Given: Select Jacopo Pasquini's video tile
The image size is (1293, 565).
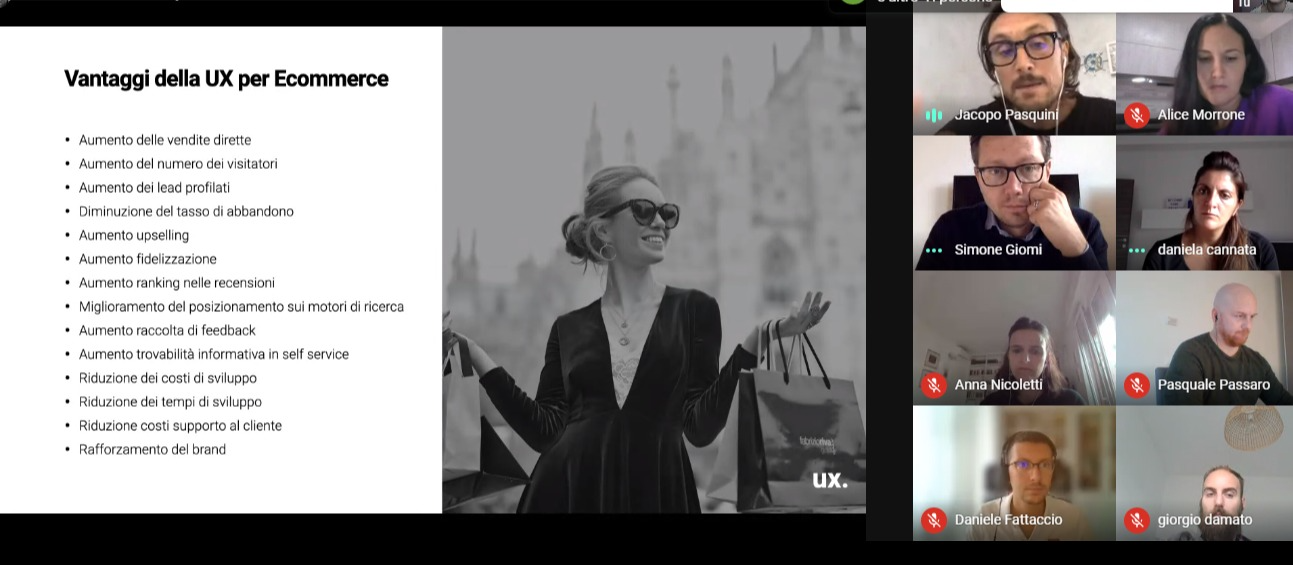Looking at the screenshot, I should [1014, 73].
